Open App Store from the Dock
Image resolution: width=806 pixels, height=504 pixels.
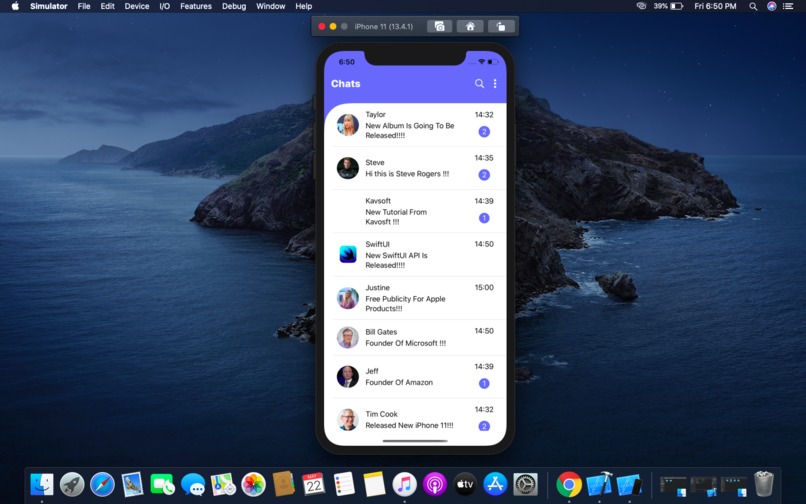(496, 484)
